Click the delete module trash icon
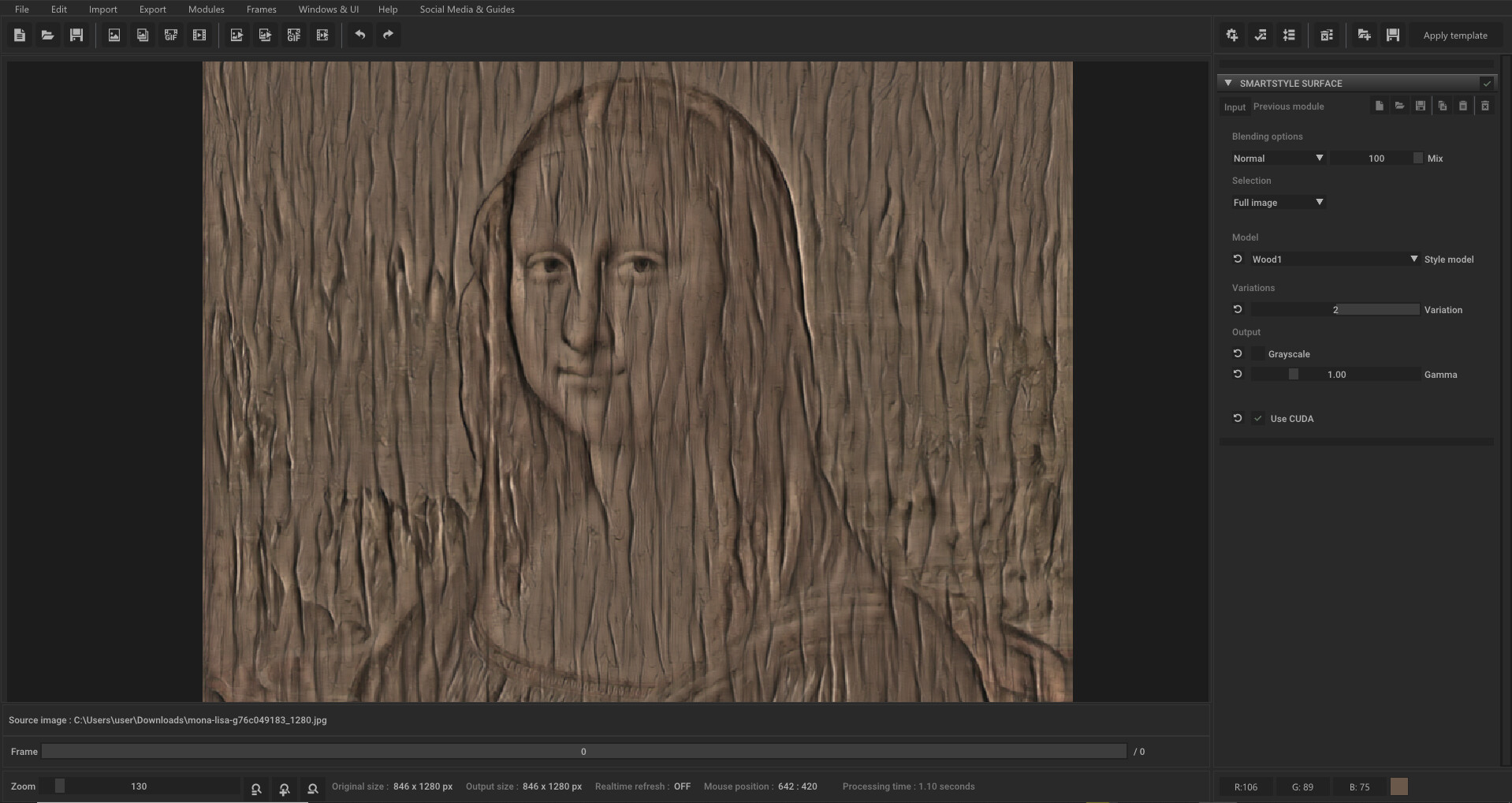 (1485, 106)
